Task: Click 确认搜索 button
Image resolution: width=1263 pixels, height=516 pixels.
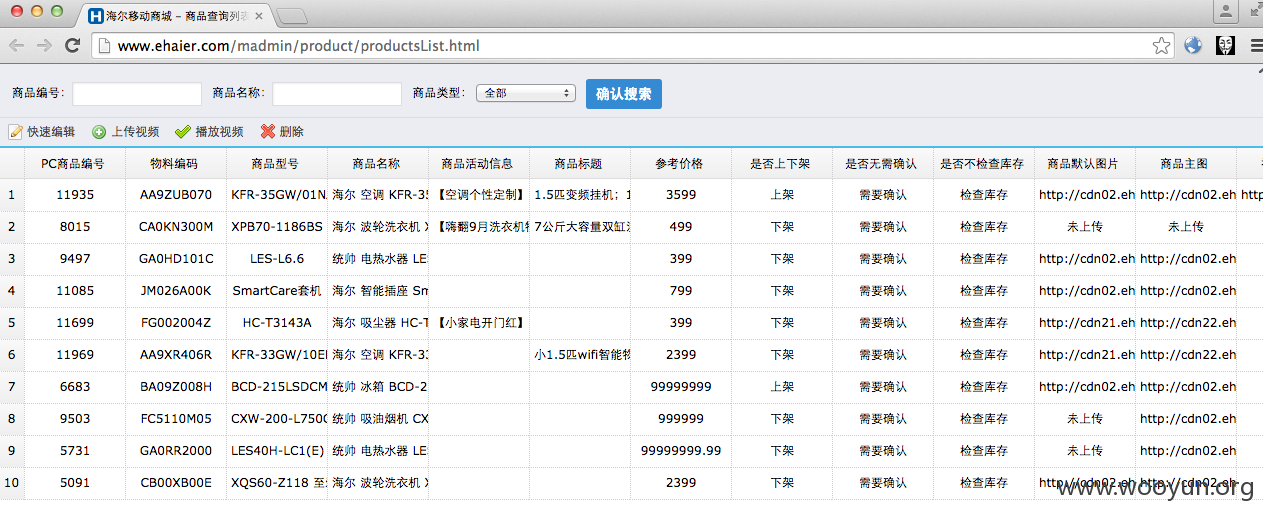Action: 624,94
